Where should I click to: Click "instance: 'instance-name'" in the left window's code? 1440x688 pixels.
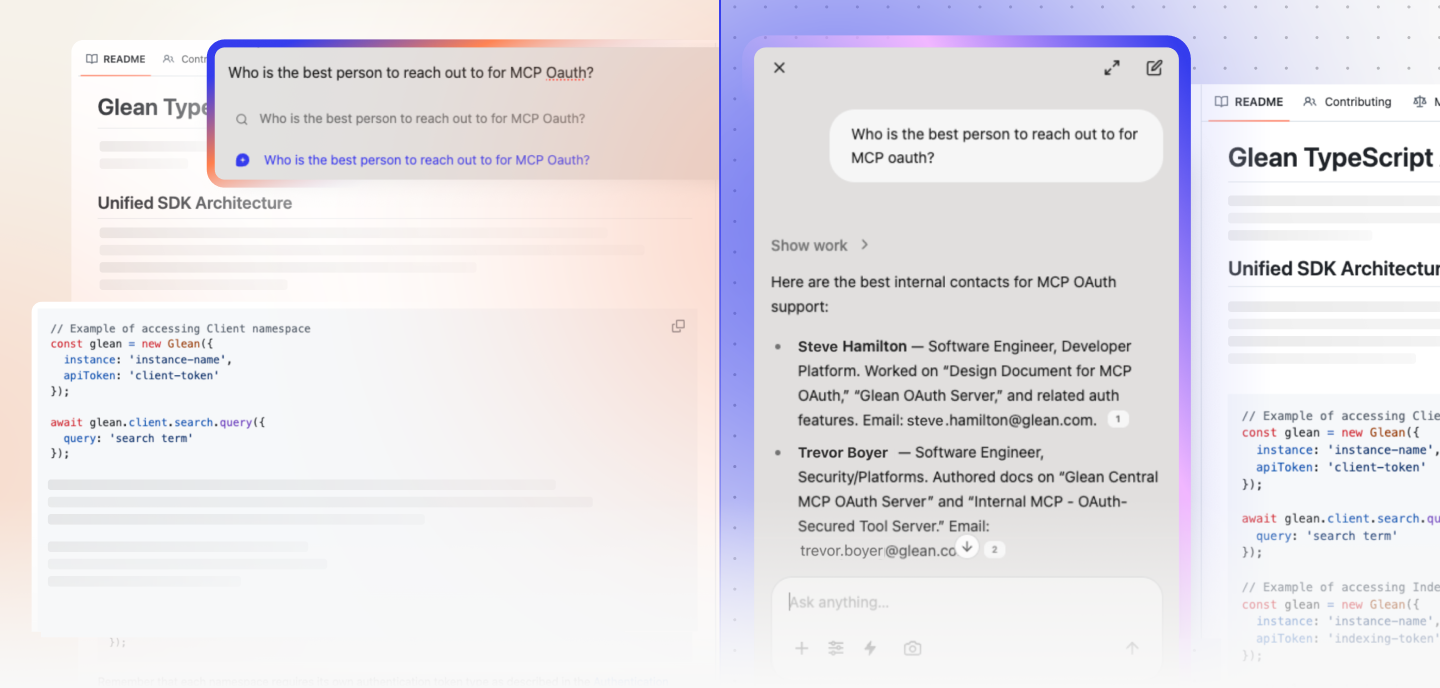[147, 359]
